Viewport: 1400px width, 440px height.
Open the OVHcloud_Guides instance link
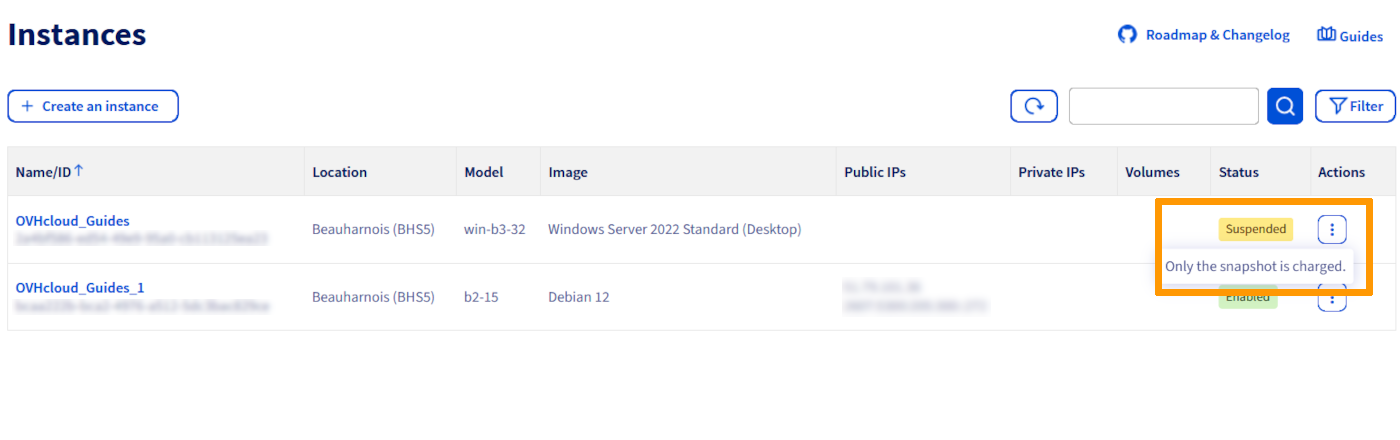[72, 221]
